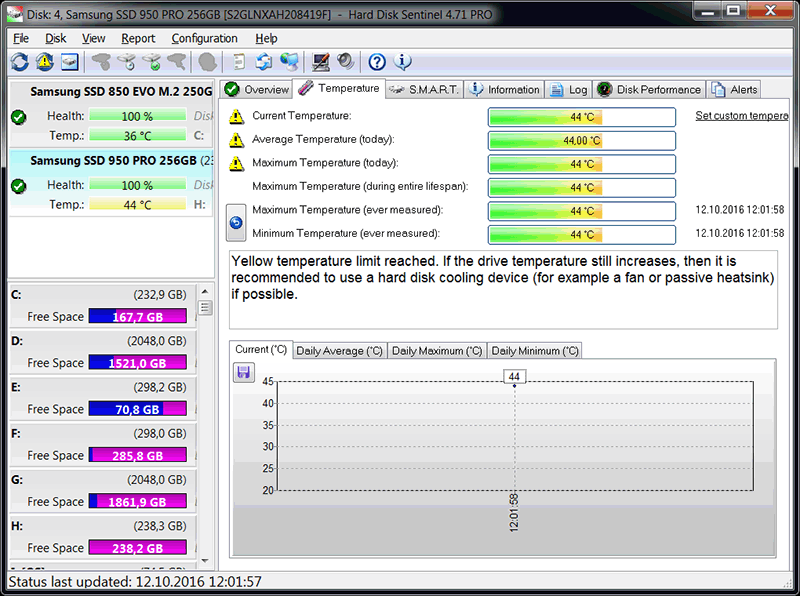Open the View menu
The image size is (800, 596).
[x=93, y=39]
